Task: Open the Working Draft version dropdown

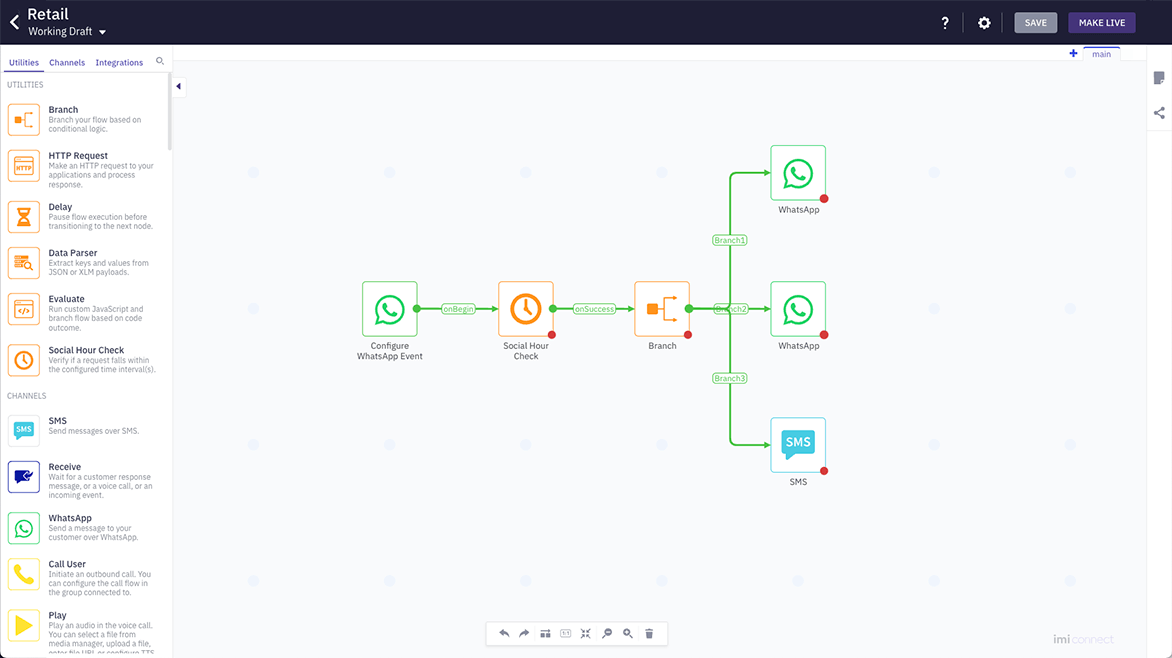Action: [x=67, y=31]
